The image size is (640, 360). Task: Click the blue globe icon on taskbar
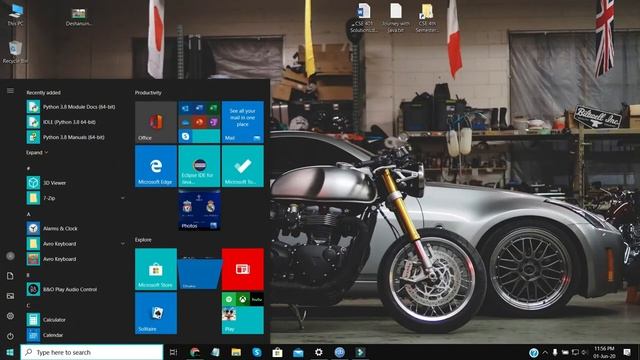(340, 352)
